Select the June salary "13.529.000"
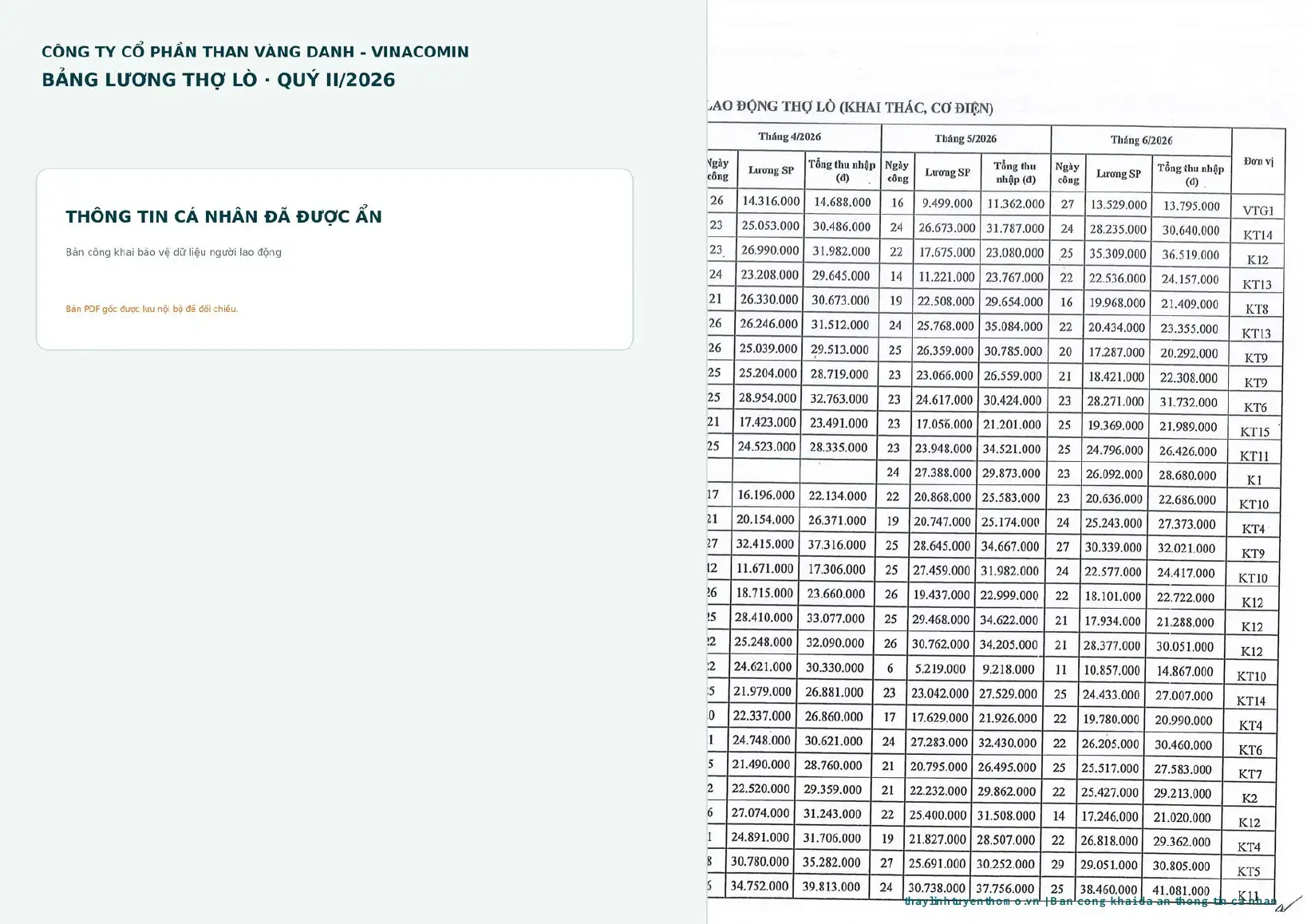 1119,205
